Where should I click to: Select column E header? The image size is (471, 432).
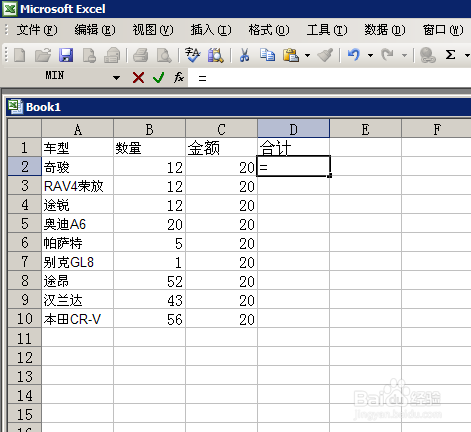[365, 129]
